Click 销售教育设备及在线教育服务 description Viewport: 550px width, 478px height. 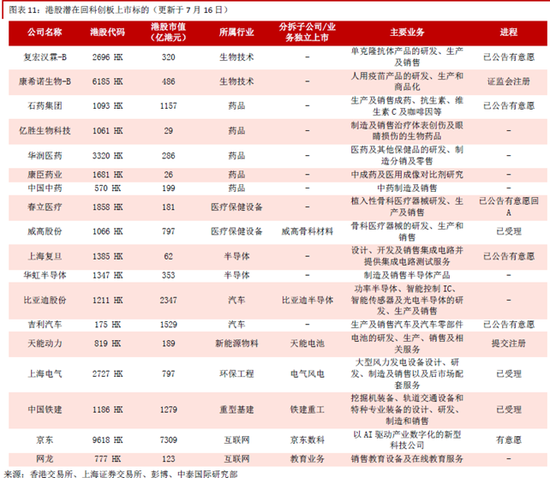tap(407, 459)
